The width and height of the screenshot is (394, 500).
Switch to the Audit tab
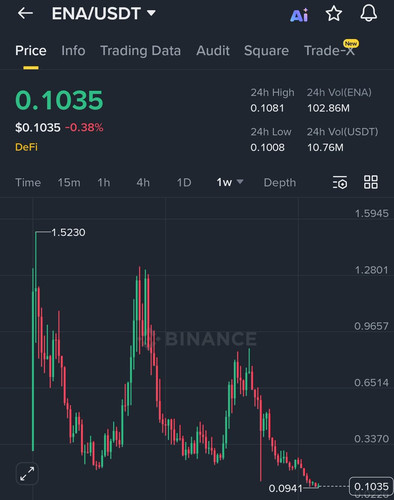(213, 51)
